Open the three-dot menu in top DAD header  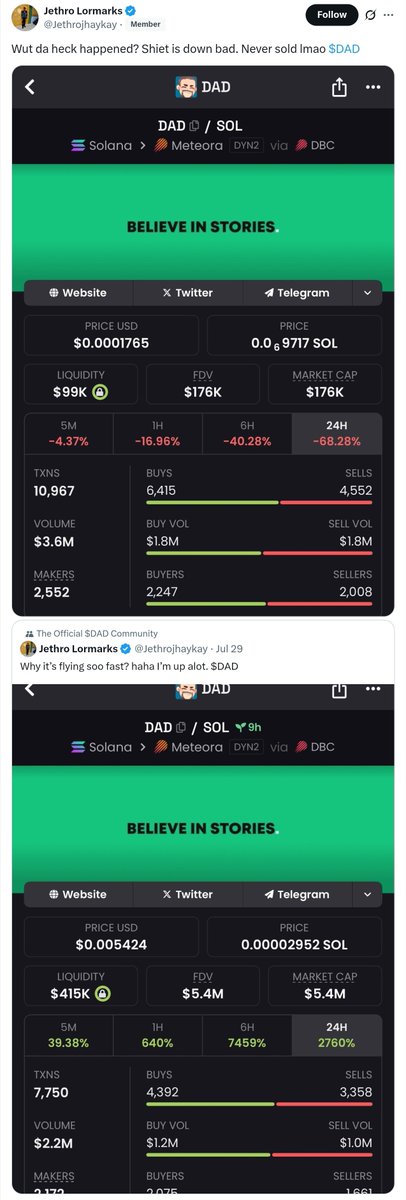[373, 87]
